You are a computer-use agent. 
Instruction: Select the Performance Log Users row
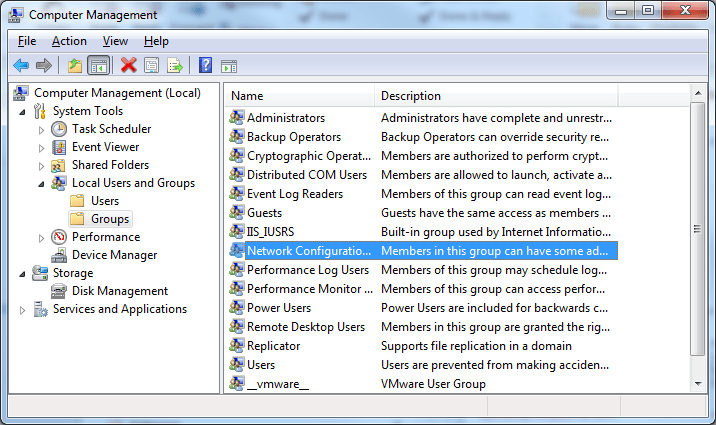tap(422, 270)
